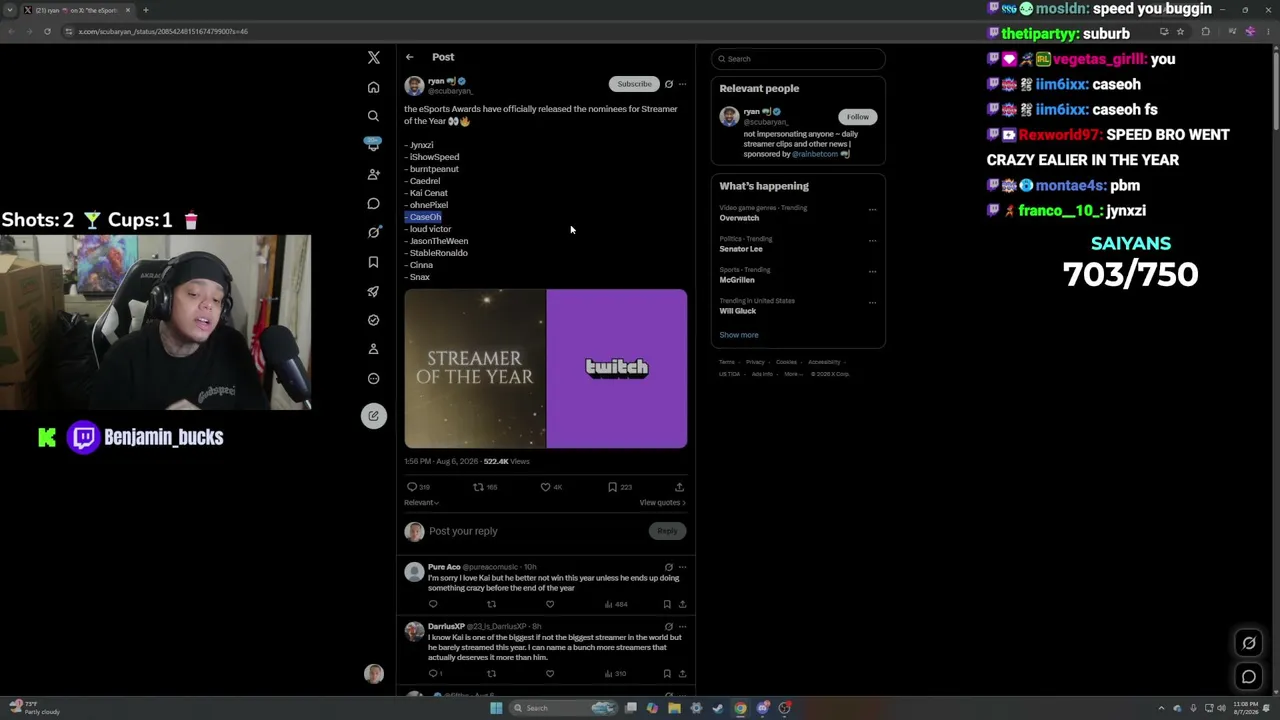Viewport: 1280px width, 720px height.
Task: Open the Senator Lee trending topic
Action: 741,249
